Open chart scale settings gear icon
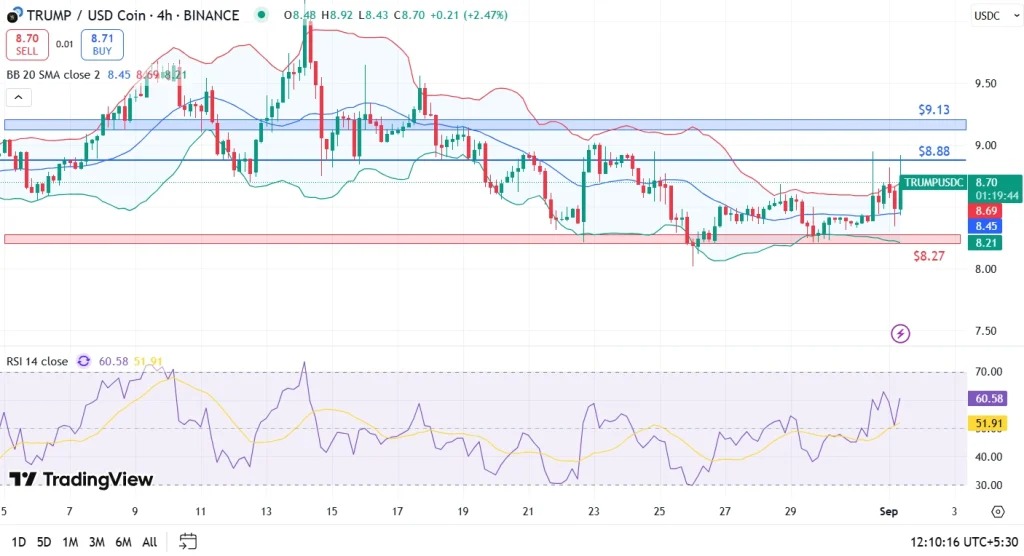This screenshot has height=556, width=1024. point(997,511)
